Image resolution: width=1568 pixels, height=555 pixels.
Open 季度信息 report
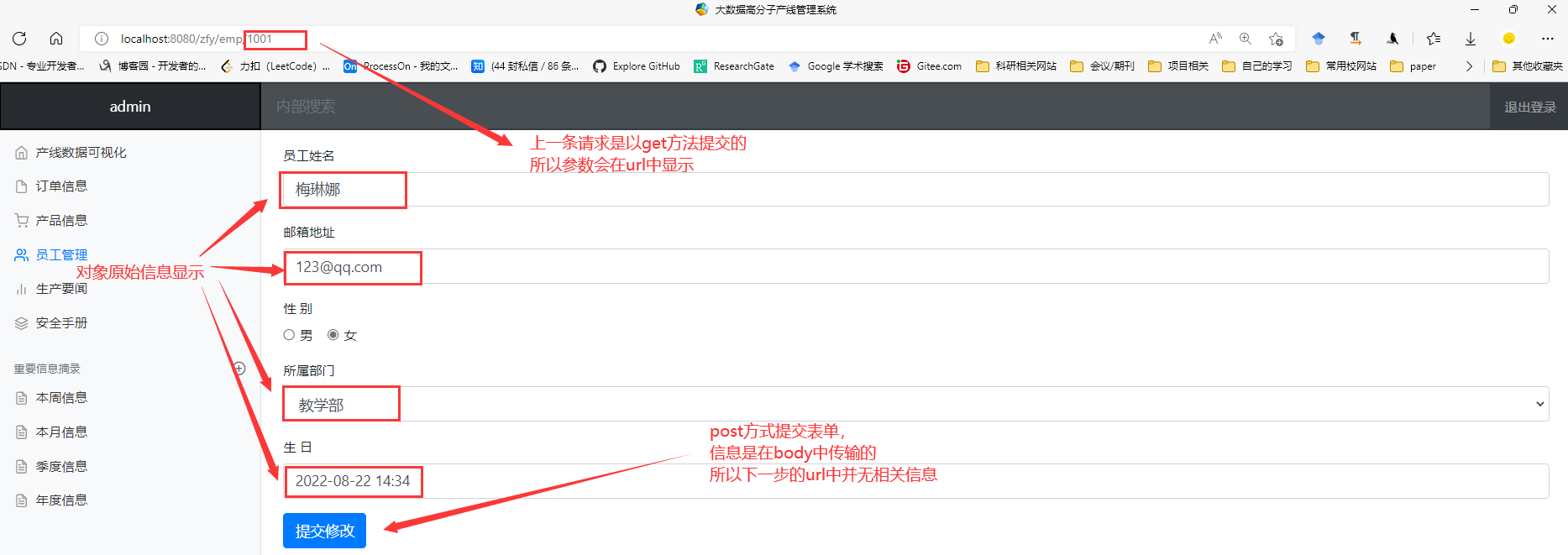tap(61, 467)
